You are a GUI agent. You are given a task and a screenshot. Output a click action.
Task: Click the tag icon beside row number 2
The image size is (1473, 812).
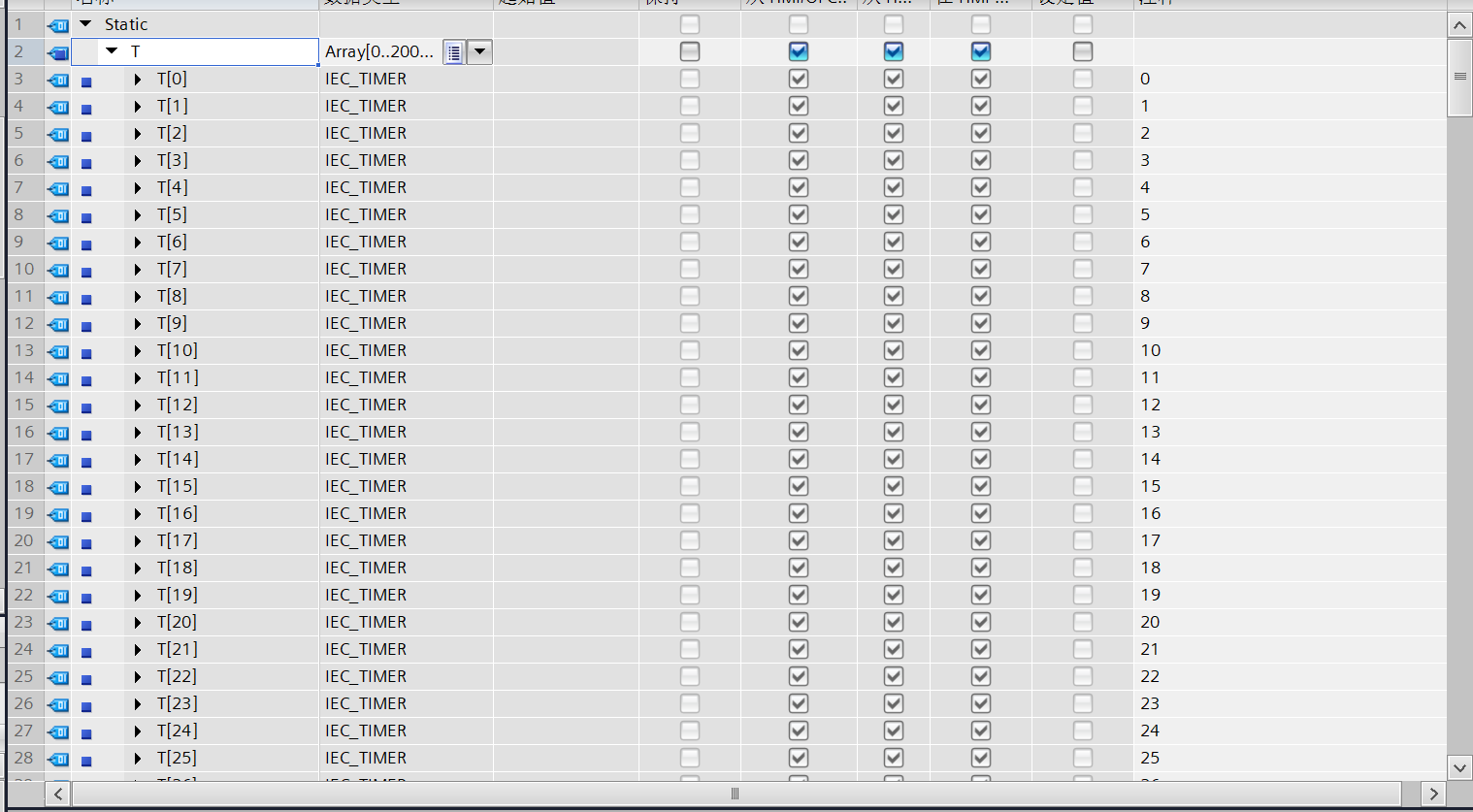[58, 52]
